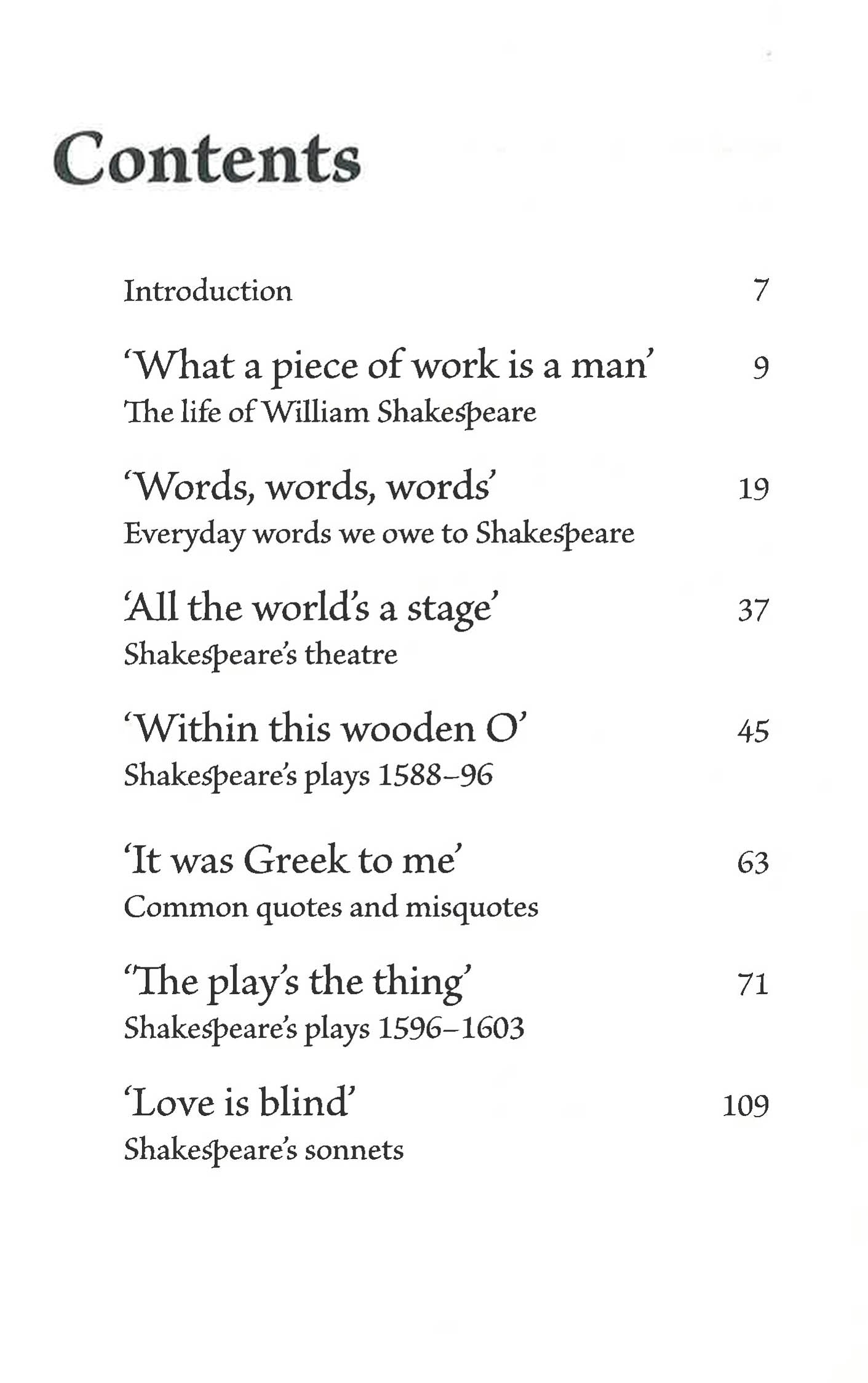Open 'It was Greek to me' chapter
Image resolution: width=868 pixels, height=1383 pixels.
(293, 860)
